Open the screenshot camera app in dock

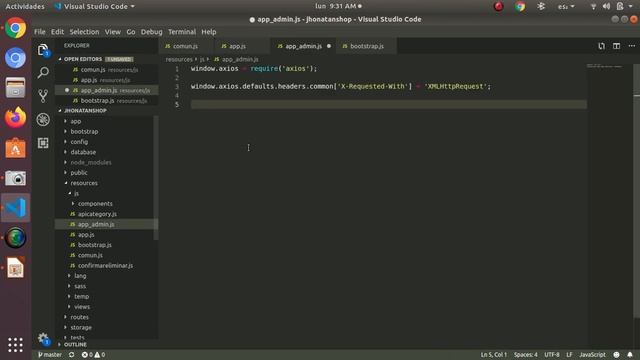click(16, 178)
